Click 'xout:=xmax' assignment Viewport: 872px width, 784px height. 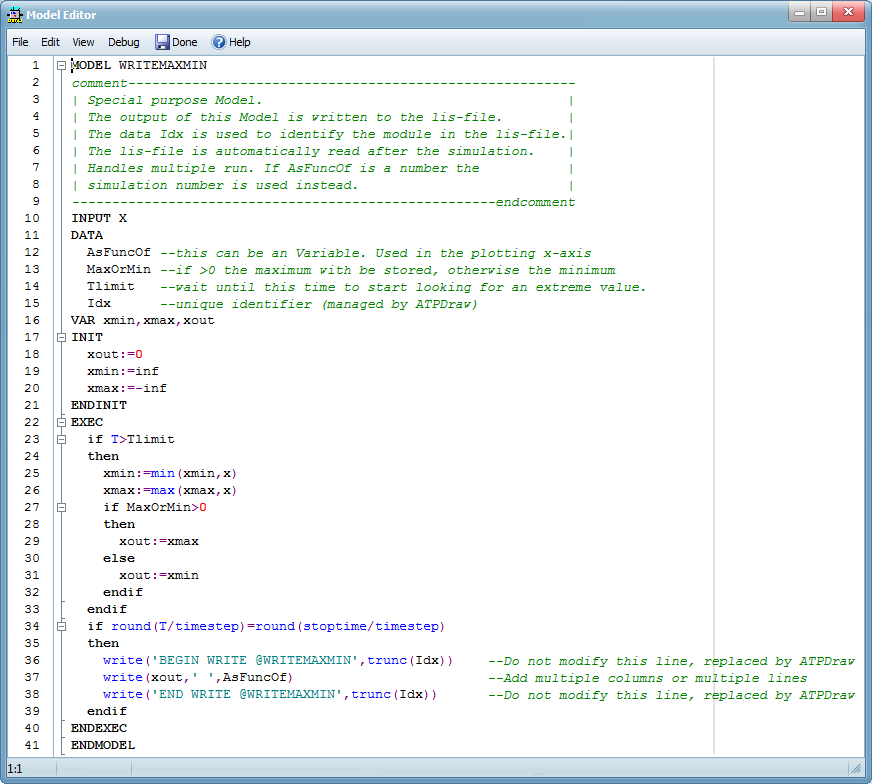159,542
